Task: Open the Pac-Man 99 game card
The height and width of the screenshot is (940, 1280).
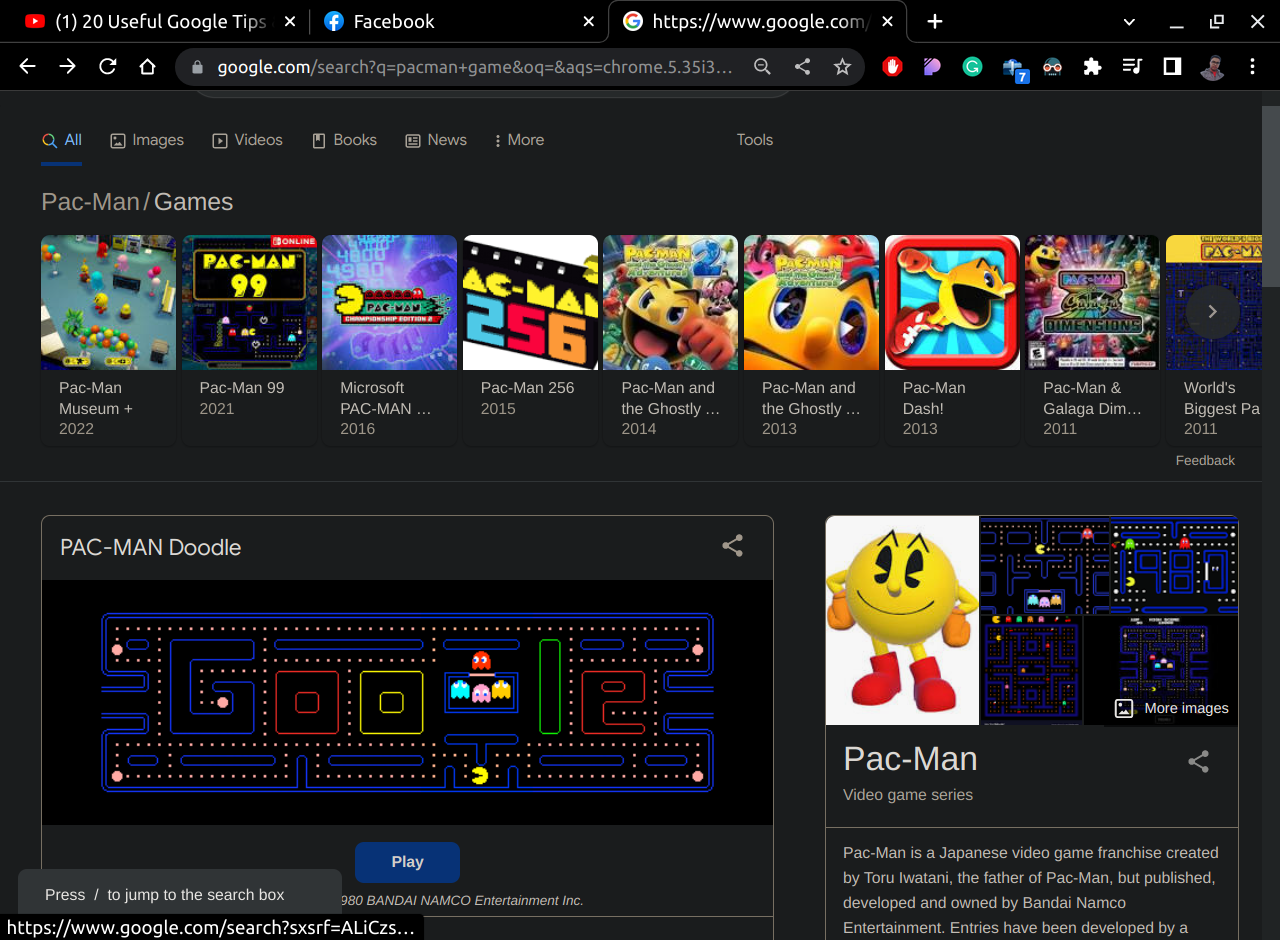Action: pos(249,339)
